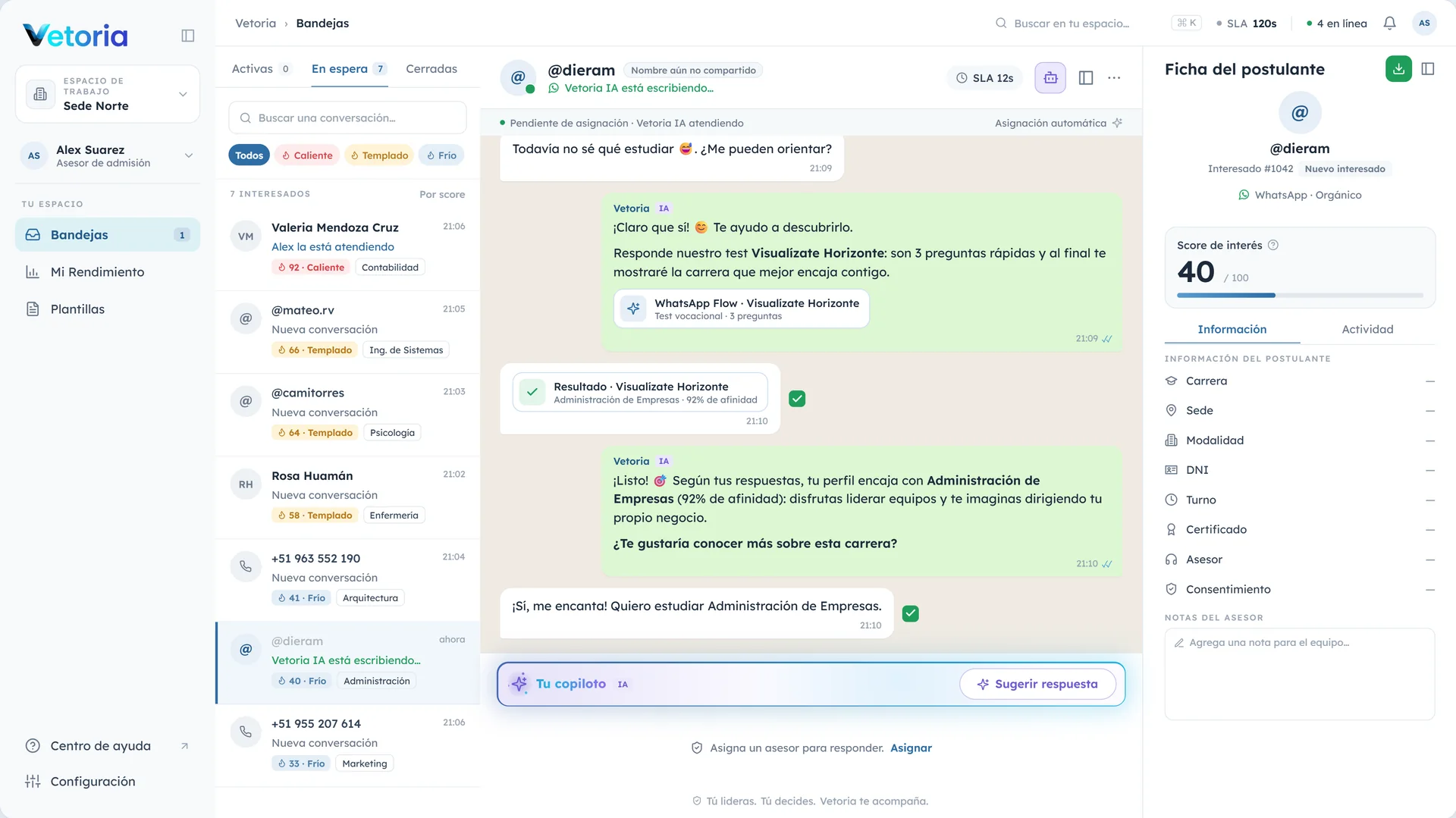Switch to the Cerradas tab
Viewport: 1456px width, 818px height.
click(x=431, y=69)
